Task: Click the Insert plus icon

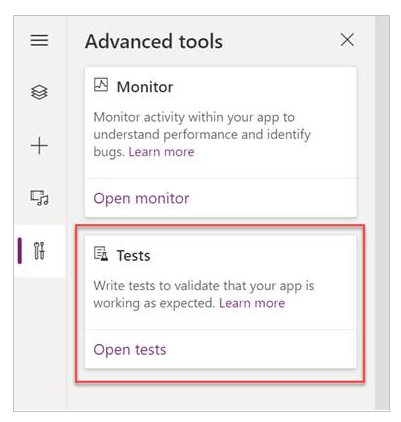Action: 39,146
